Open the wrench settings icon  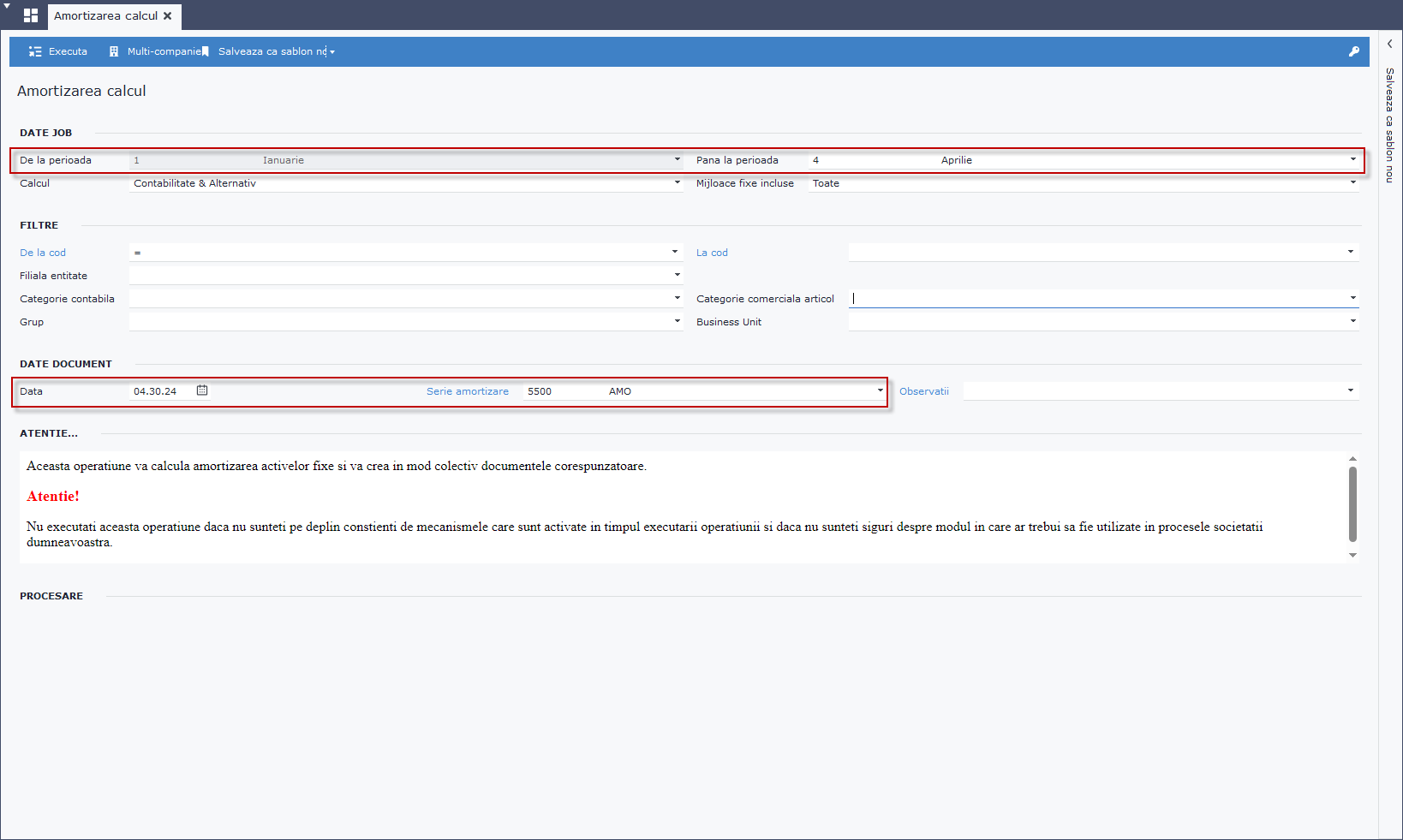point(1354,51)
